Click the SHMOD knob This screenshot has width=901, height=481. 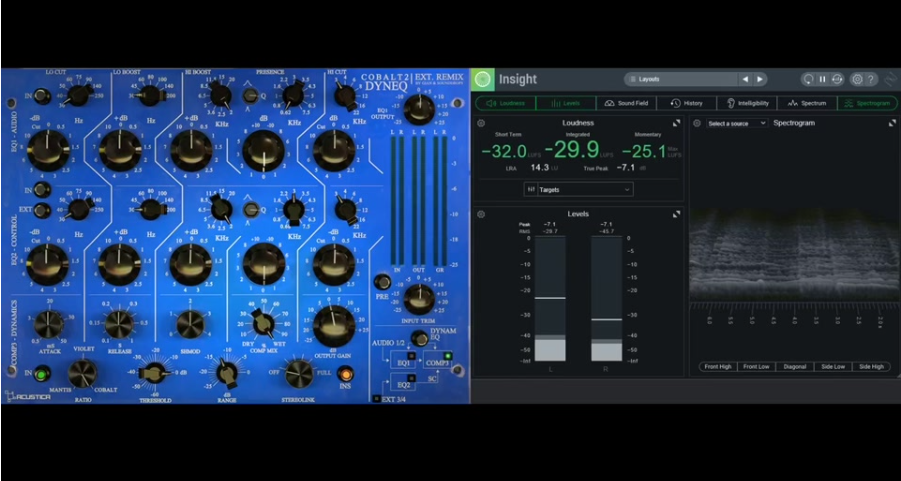click(191, 325)
